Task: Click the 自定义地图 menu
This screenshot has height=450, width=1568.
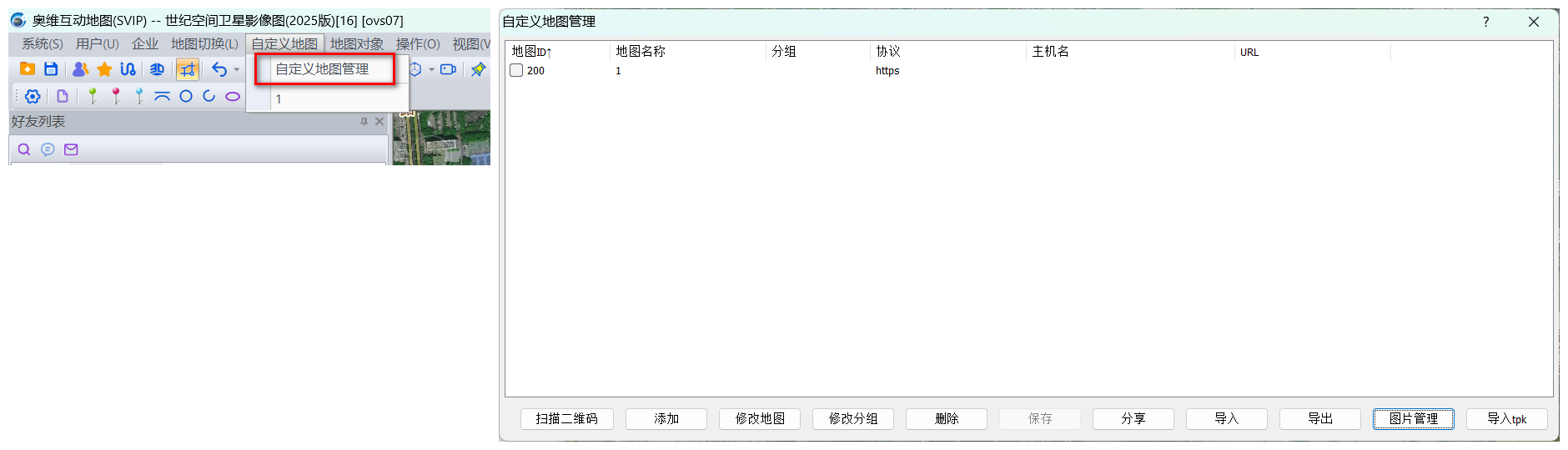Action: pos(285,44)
